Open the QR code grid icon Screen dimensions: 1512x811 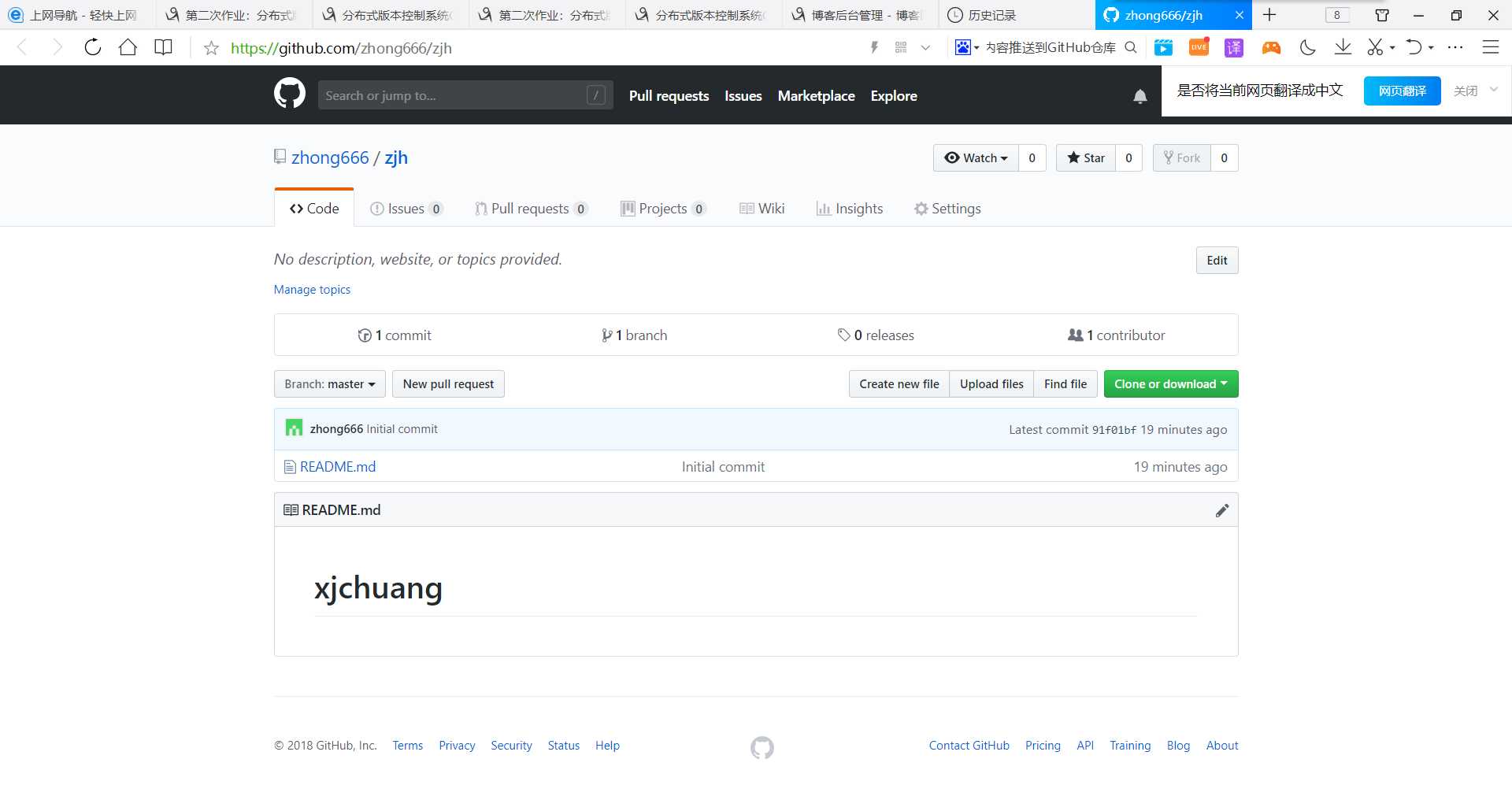(x=901, y=47)
